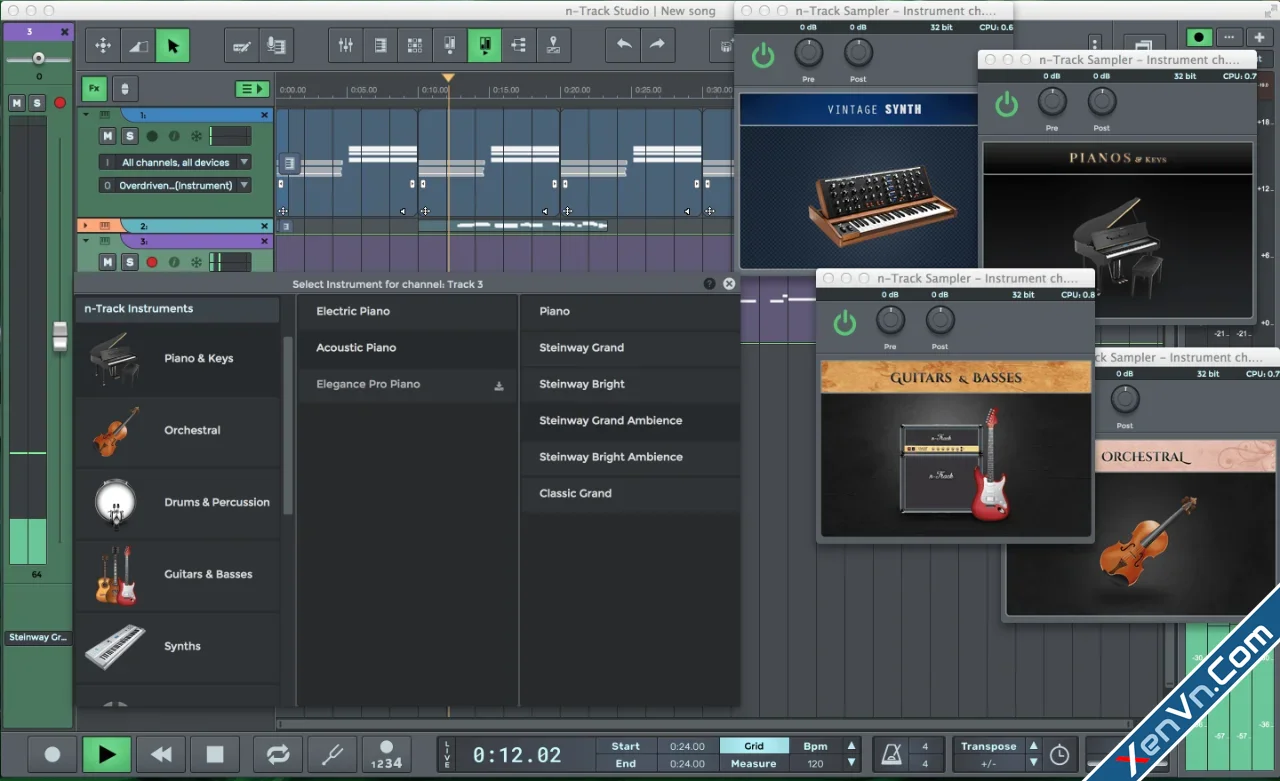Select the pencil draw tool
Screen dimensions: 1280x781
click(x=241, y=45)
